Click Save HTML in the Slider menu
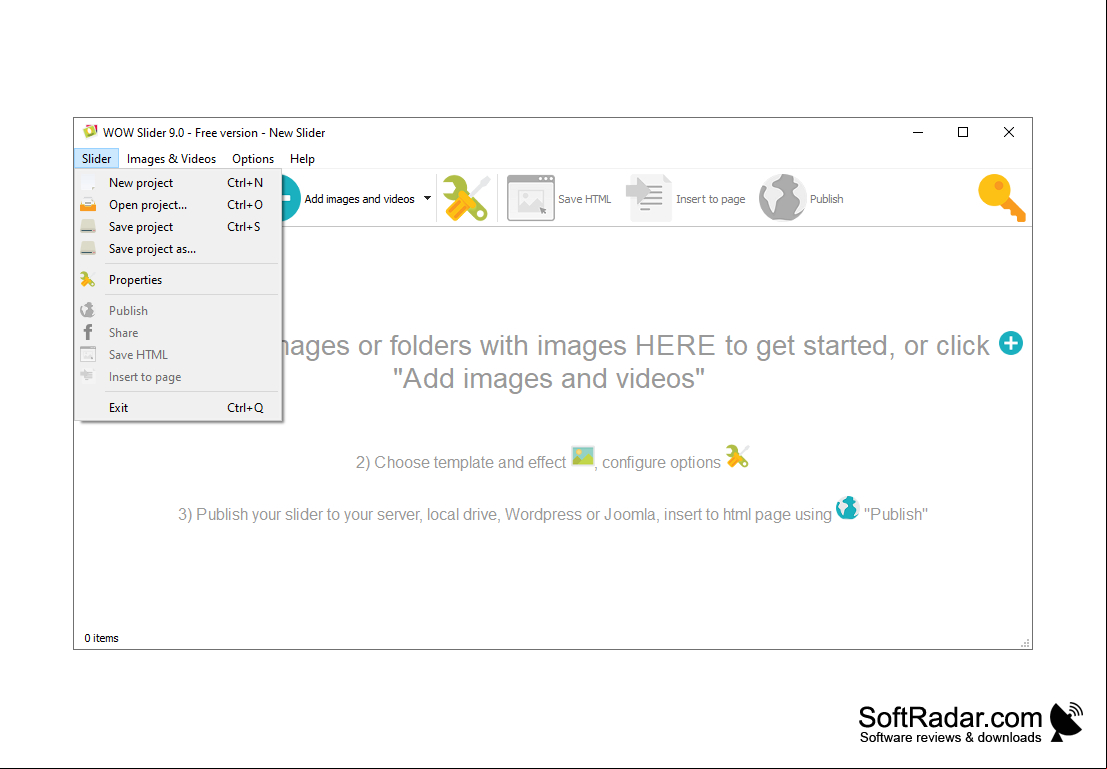Image resolution: width=1107 pixels, height=769 pixels. pos(178,354)
